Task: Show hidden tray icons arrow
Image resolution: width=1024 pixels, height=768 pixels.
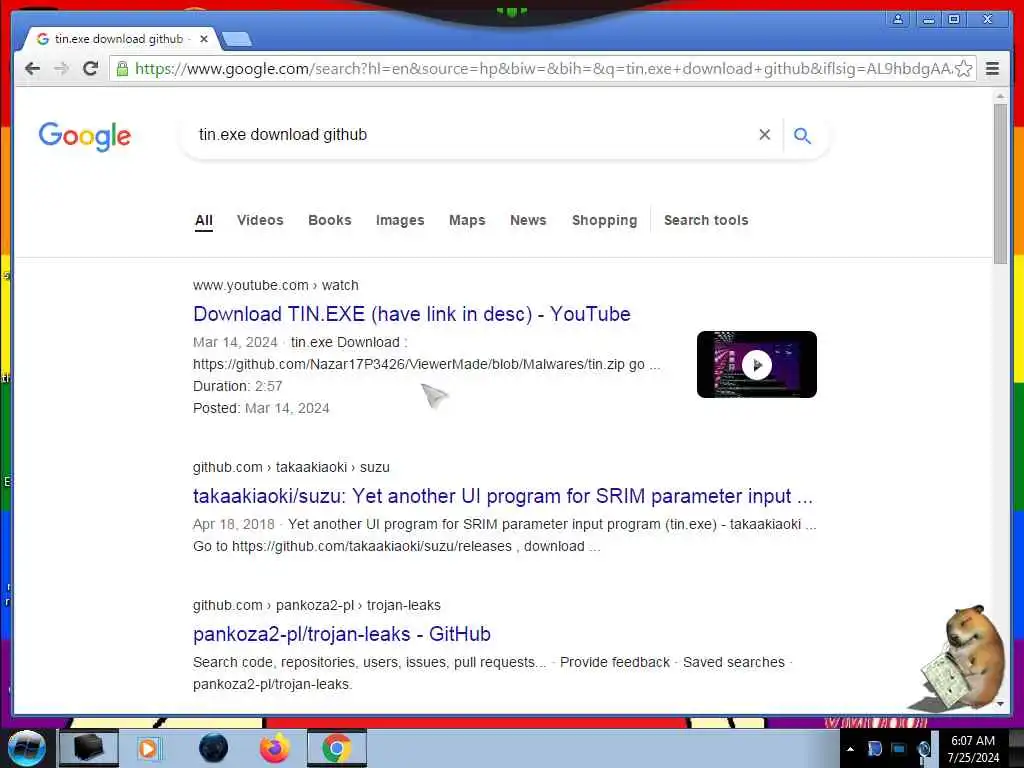Action: click(x=850, y=749)
